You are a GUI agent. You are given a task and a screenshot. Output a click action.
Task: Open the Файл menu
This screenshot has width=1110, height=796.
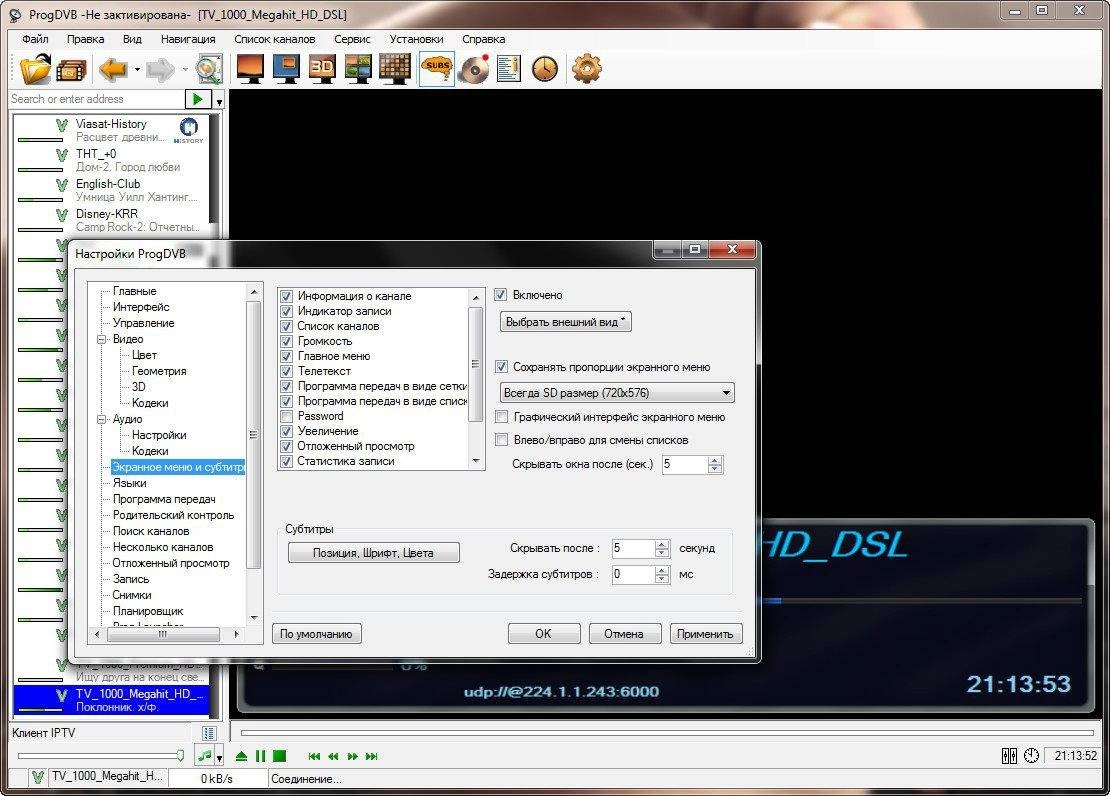35,39
